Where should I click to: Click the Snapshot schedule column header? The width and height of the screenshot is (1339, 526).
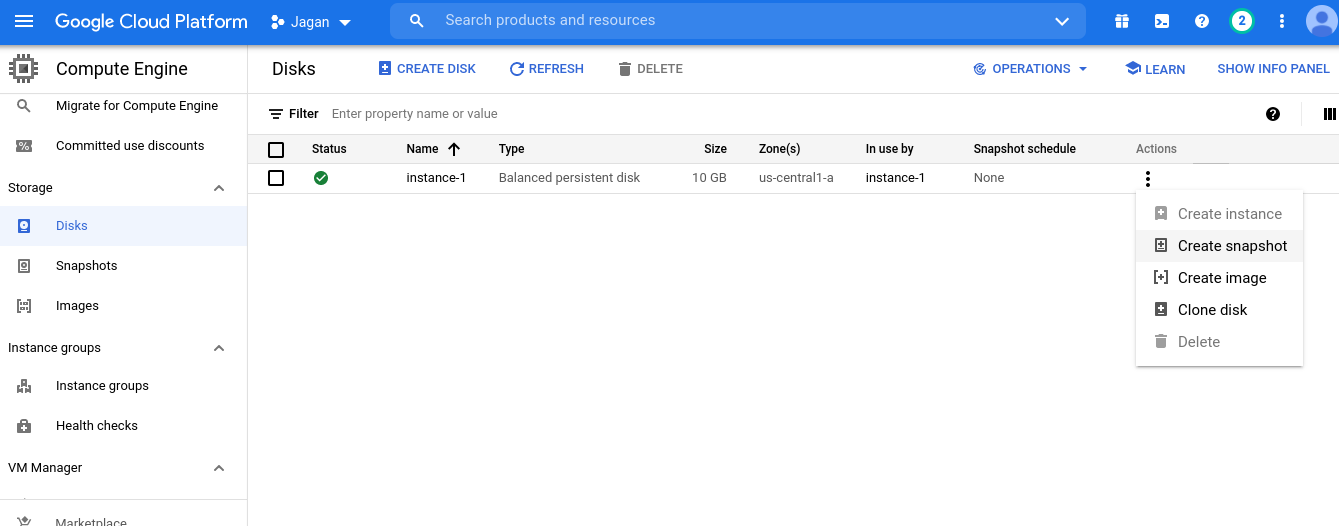coord(1025,149)
